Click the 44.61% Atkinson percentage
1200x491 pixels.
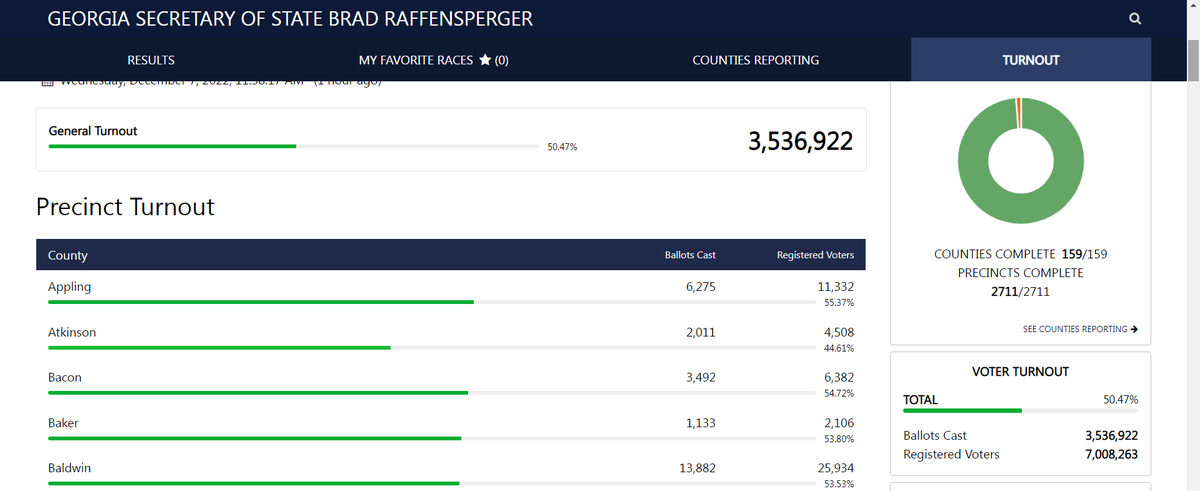point(838,348)
